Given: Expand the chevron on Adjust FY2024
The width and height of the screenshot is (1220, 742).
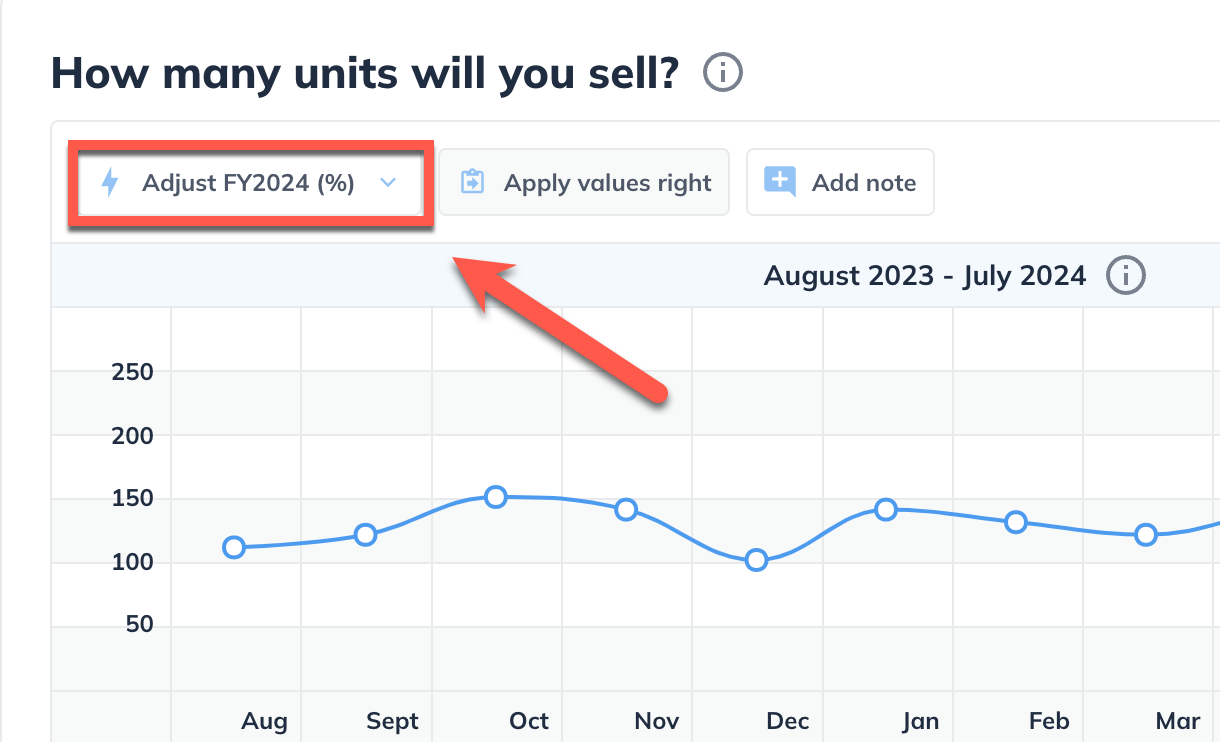Looking at the screenshot, I should (389, 183).
